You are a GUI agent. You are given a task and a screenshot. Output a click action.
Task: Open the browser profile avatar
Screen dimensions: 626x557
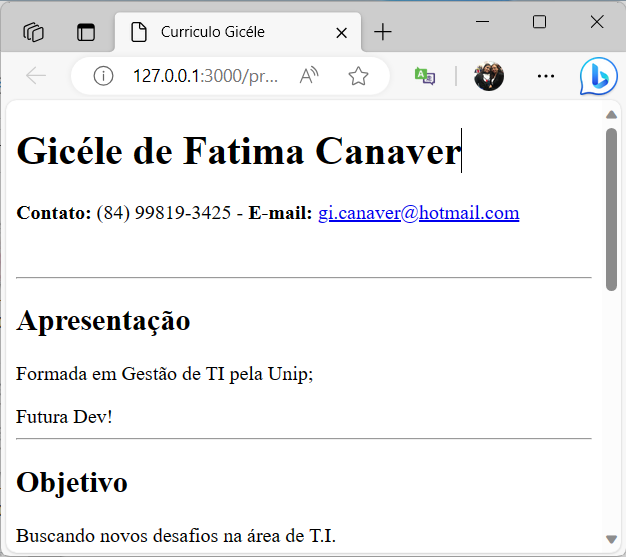coord(489,76)
